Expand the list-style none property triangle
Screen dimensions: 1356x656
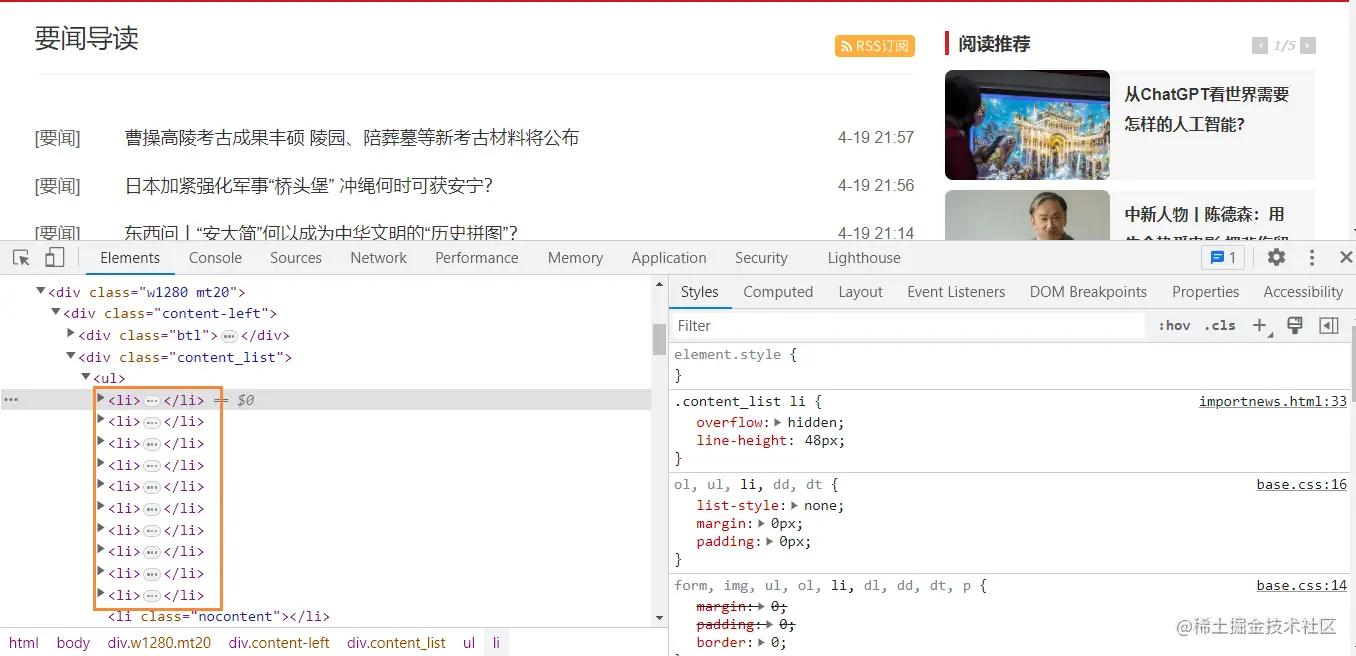(x=795, y=505)
